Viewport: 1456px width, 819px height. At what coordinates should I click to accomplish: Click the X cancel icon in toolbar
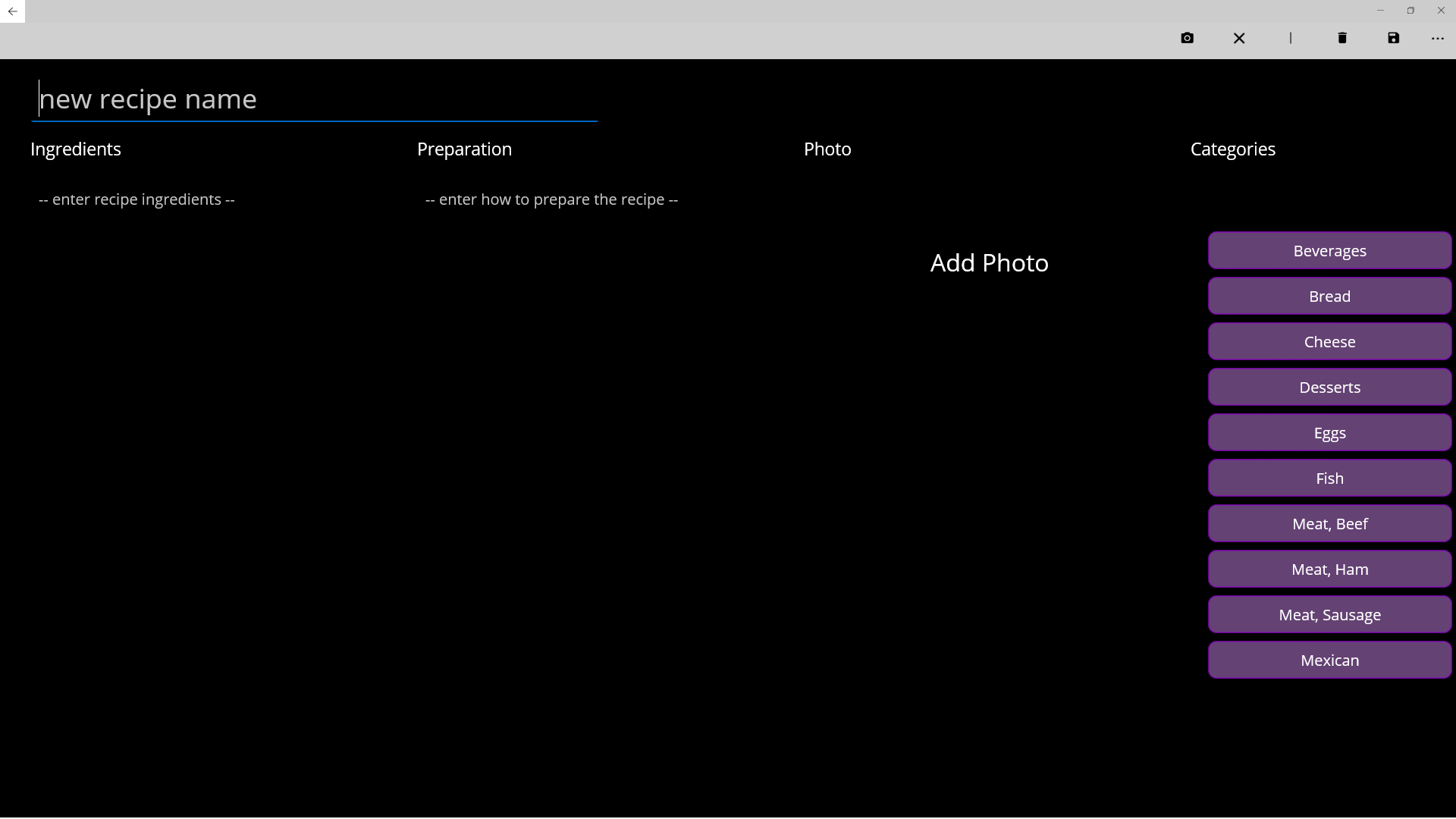(x=1239, y=38)
